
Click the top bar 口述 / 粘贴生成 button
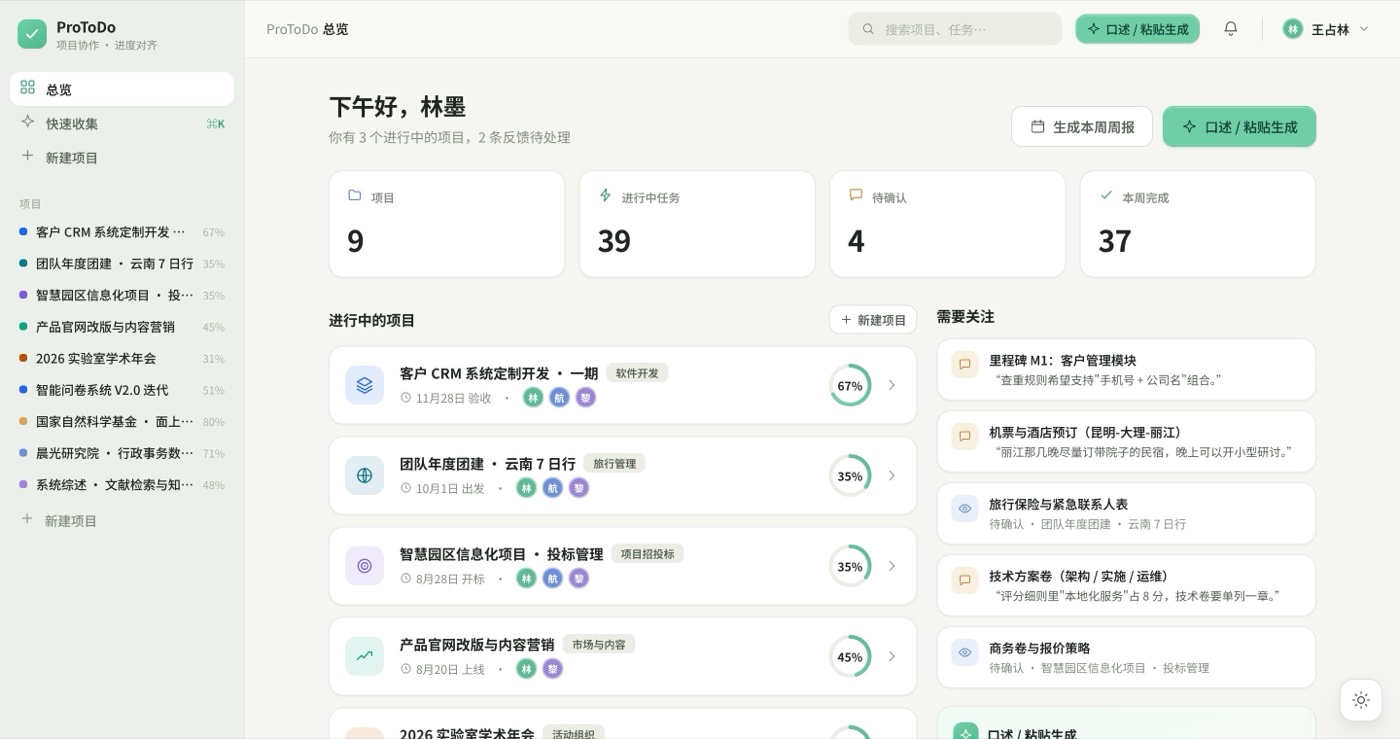click(x=1137, y=29)
